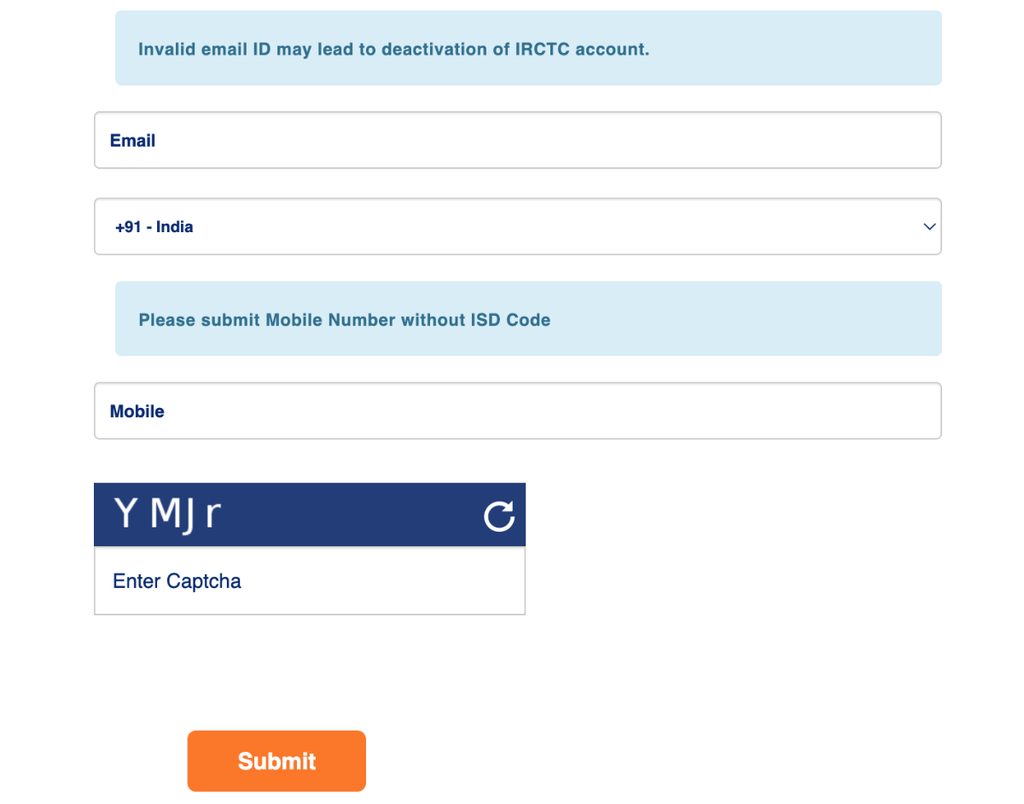1024x804 pixels.
Task: Click the Enter Captcha text box
Action: point(310,581)
